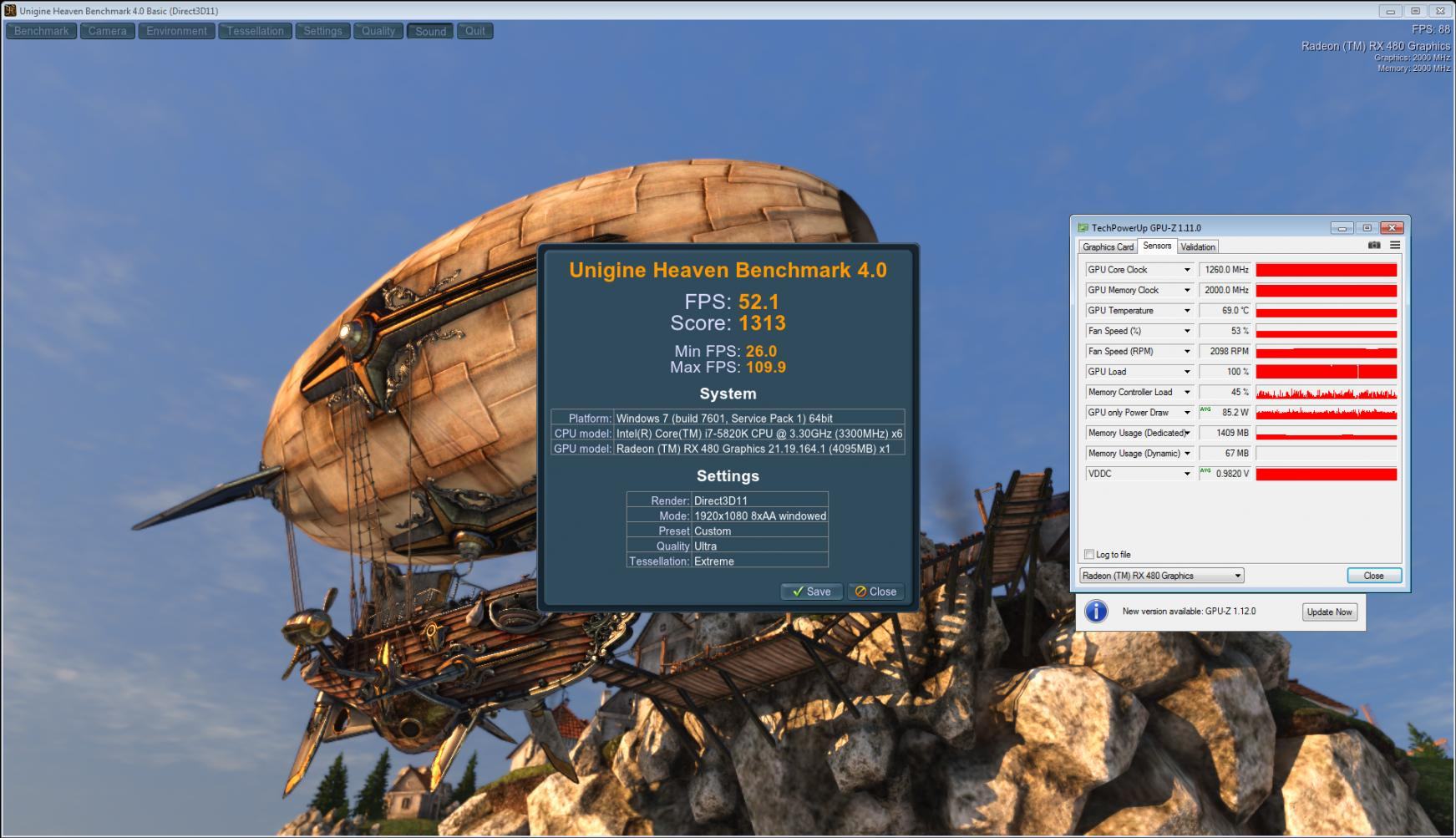1456x838 pixels.
Task: Minimize the GPU-Z window
Action: 1342,227
